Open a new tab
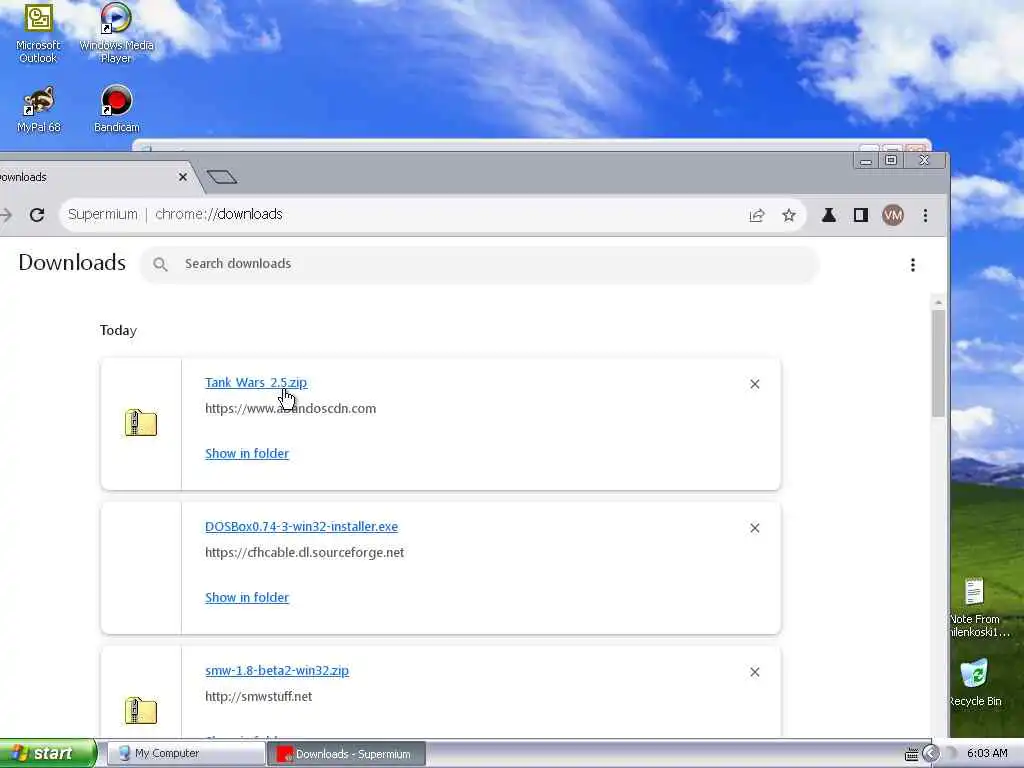1024x768 pixels. tap(222, 177)
